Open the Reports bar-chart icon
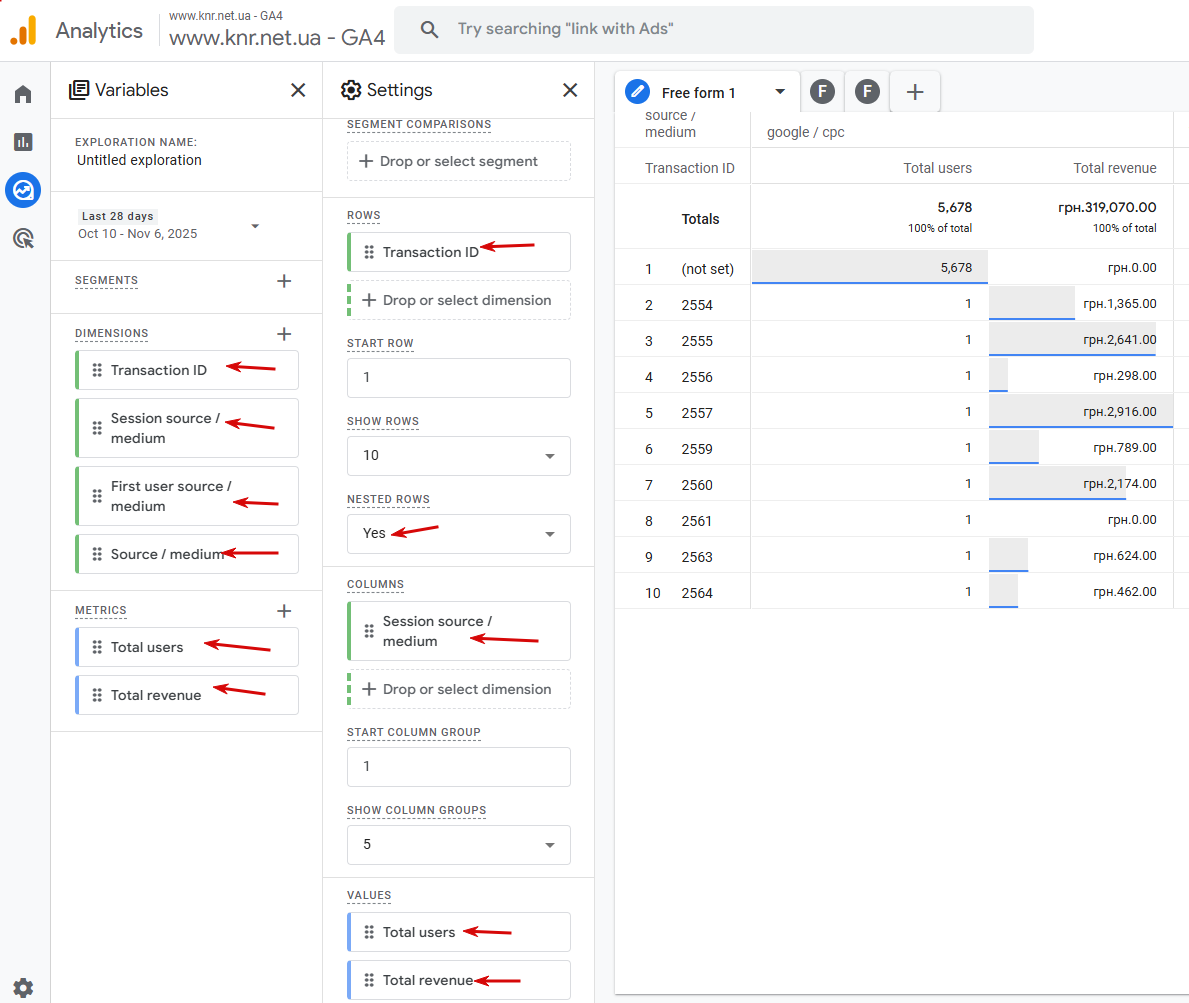Viewport: 1189px width, 1003px height. [x=23, y=142]
